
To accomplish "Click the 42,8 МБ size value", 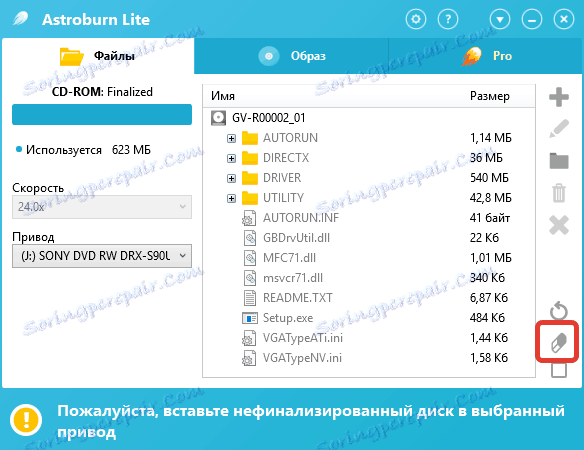I will click(x=491, y=198).
